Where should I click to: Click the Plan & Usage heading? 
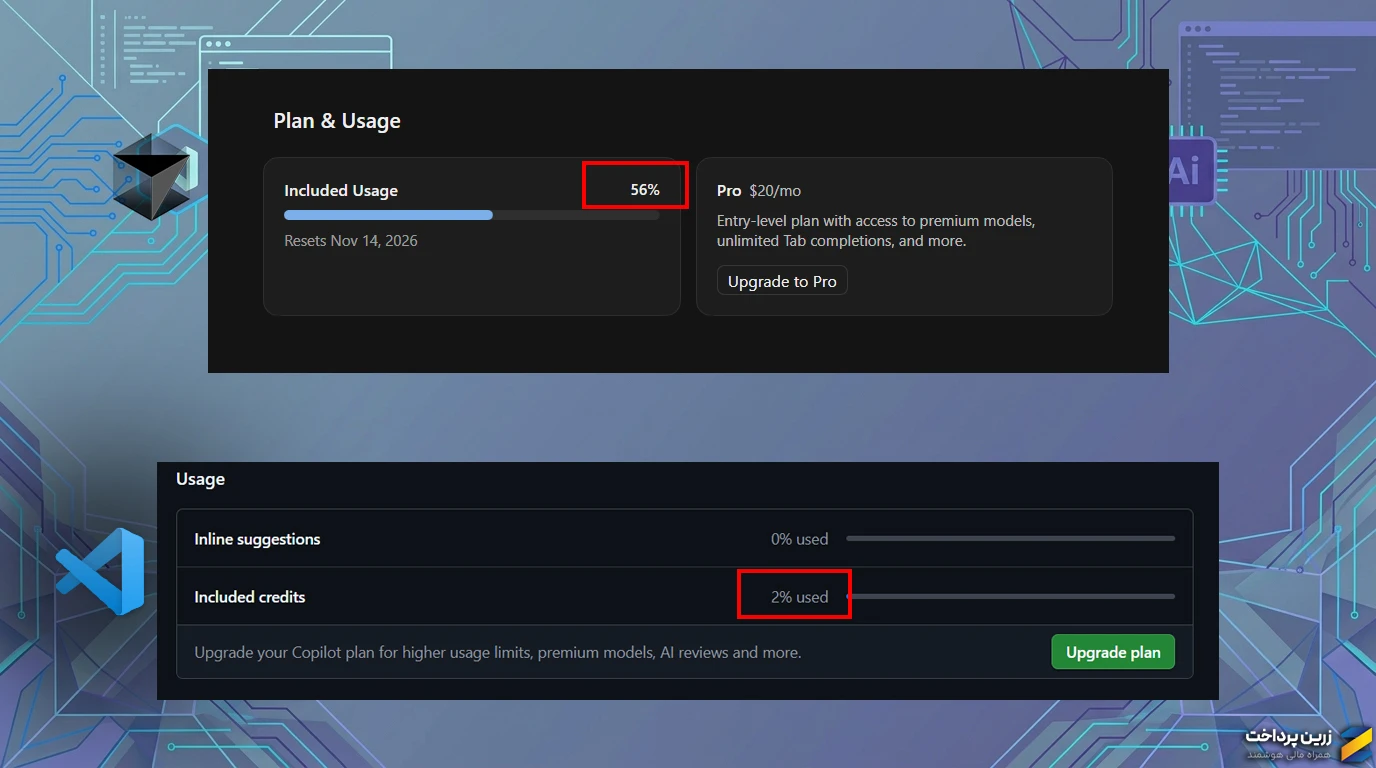click(x=337, y=121)
